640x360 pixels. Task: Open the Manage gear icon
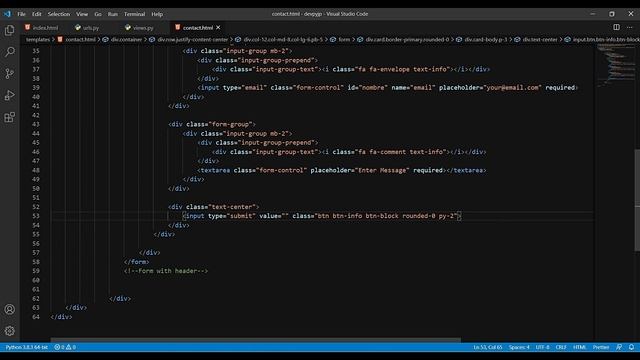9,331
